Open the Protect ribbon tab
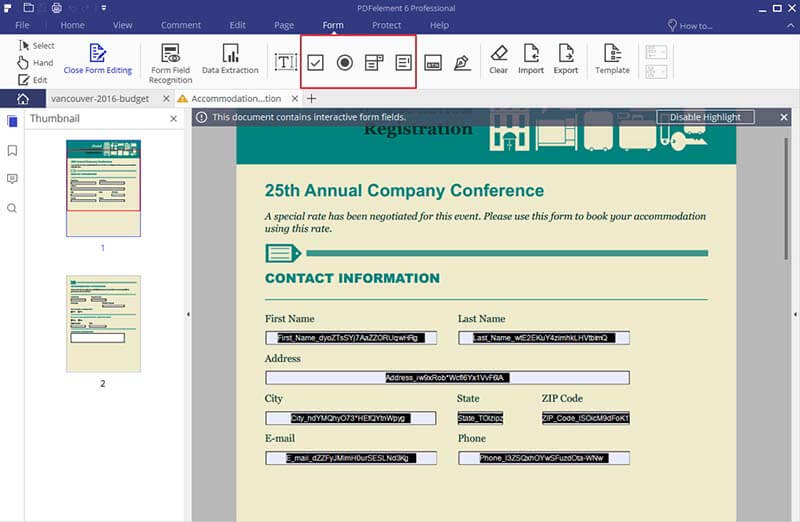800x522 pixels. coord(386,25)
